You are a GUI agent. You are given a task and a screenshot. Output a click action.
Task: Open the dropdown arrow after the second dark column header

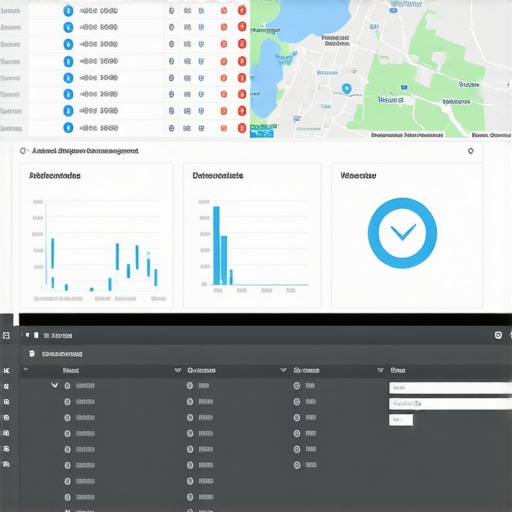pyautogui.click(x=283, y=370)
